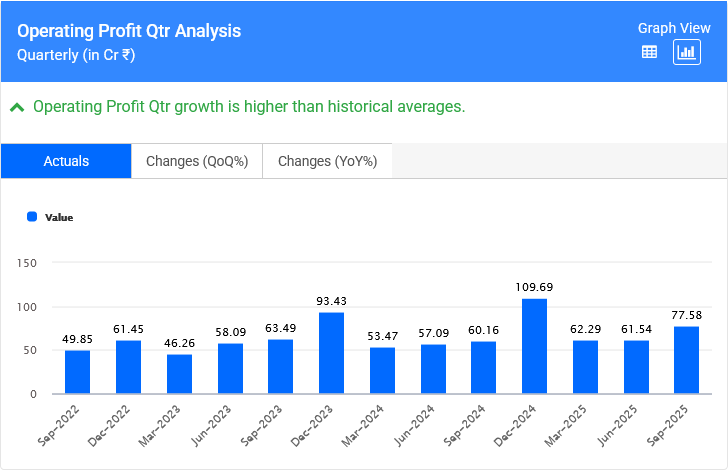Switch to Changes (QoQ%) tab
This screenshot has height=470, width=728.
point(197,161)
